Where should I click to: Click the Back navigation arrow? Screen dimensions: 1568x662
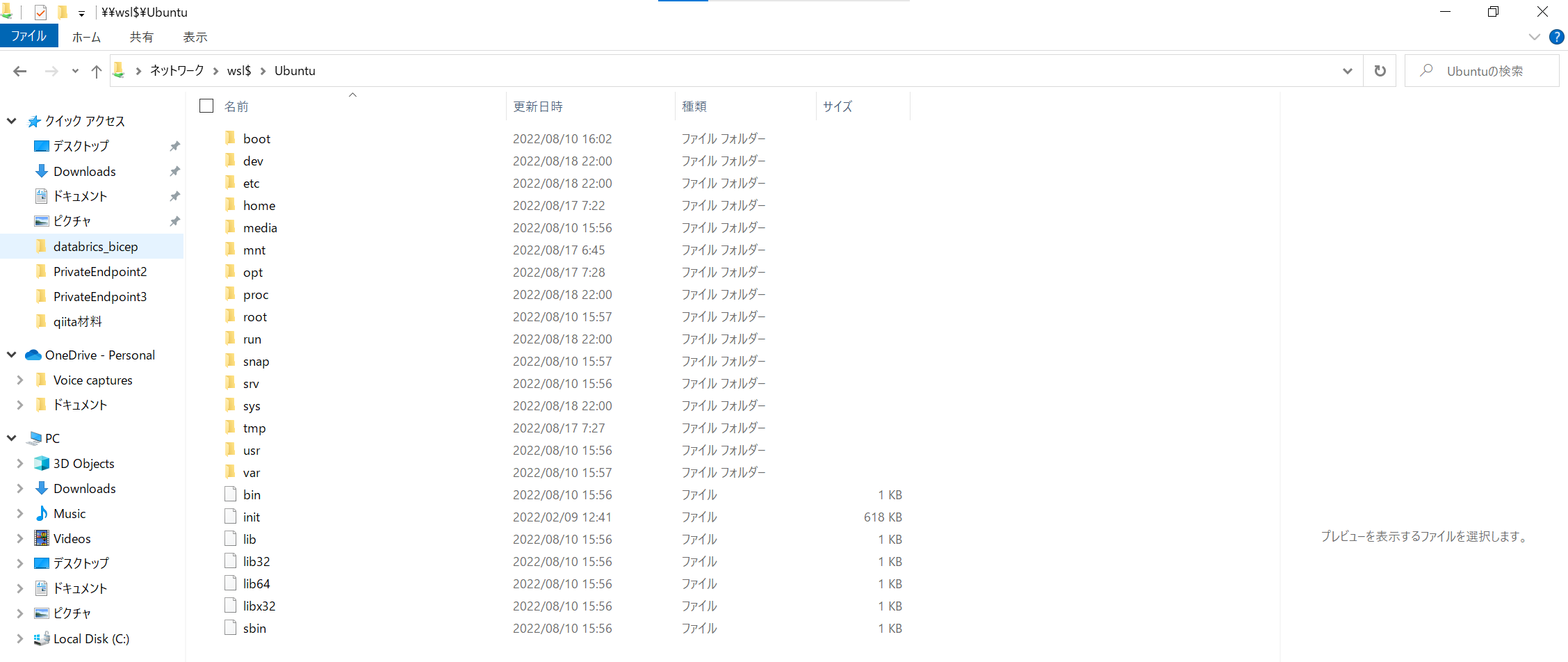coord(20,71)
